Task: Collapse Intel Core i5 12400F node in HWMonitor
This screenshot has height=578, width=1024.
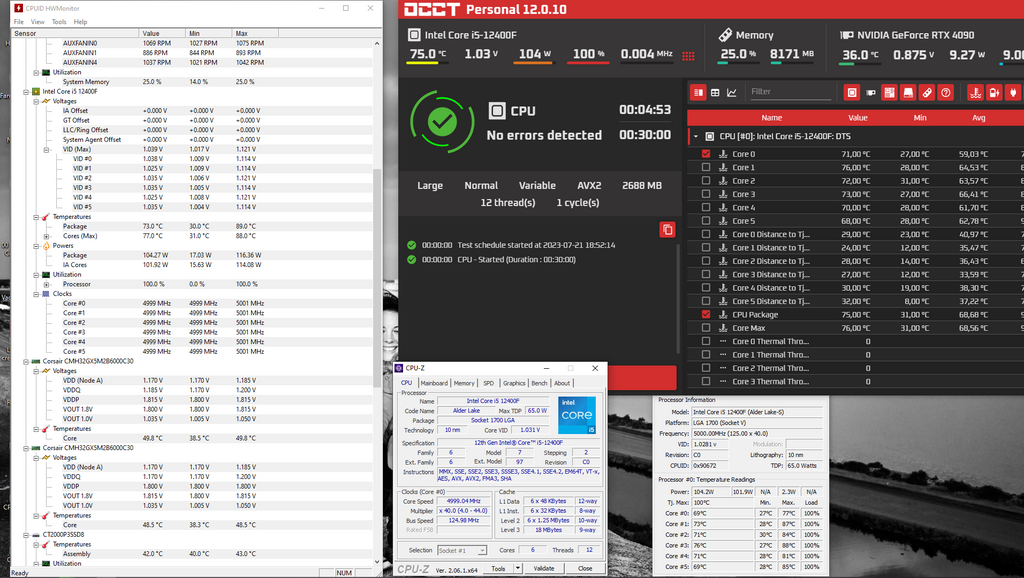Action: coord(26,91)
